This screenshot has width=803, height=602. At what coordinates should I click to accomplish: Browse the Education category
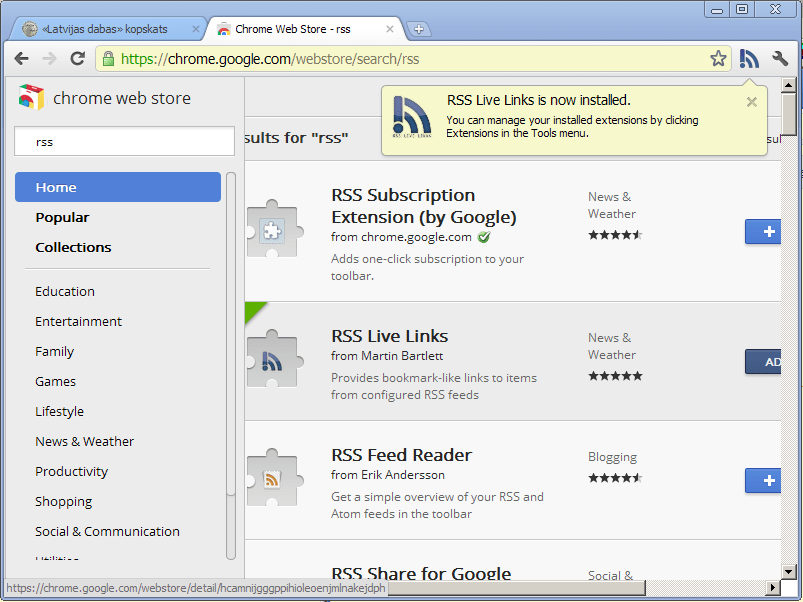[x=65, y=291]
